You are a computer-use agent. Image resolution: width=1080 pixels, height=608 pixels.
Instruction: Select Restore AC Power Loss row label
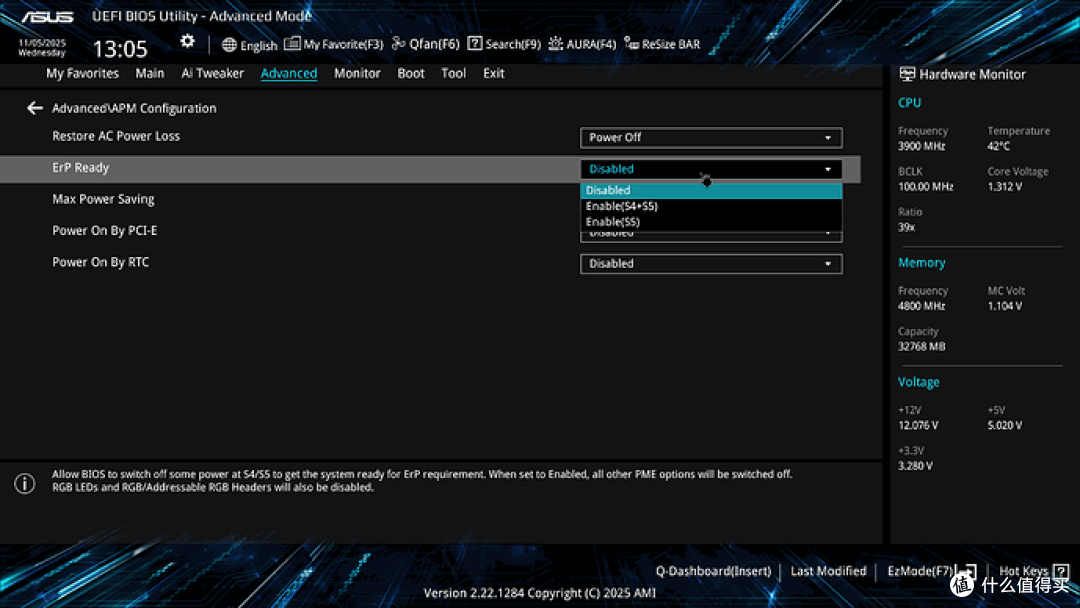(x=116, y=136)
